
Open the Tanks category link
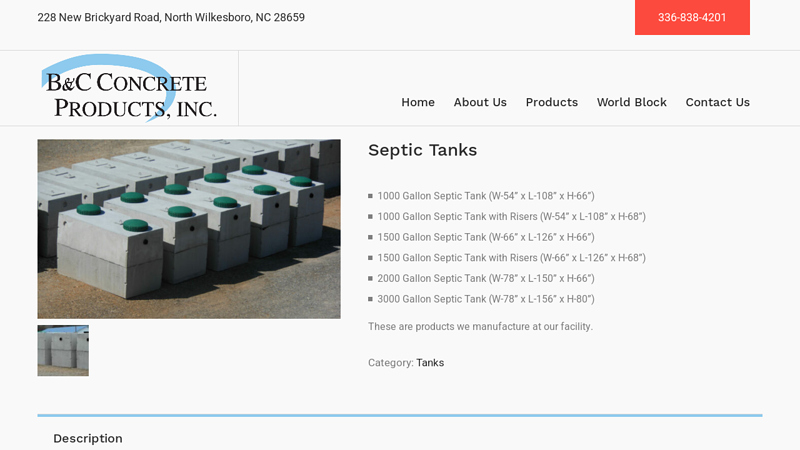[430, 363]
